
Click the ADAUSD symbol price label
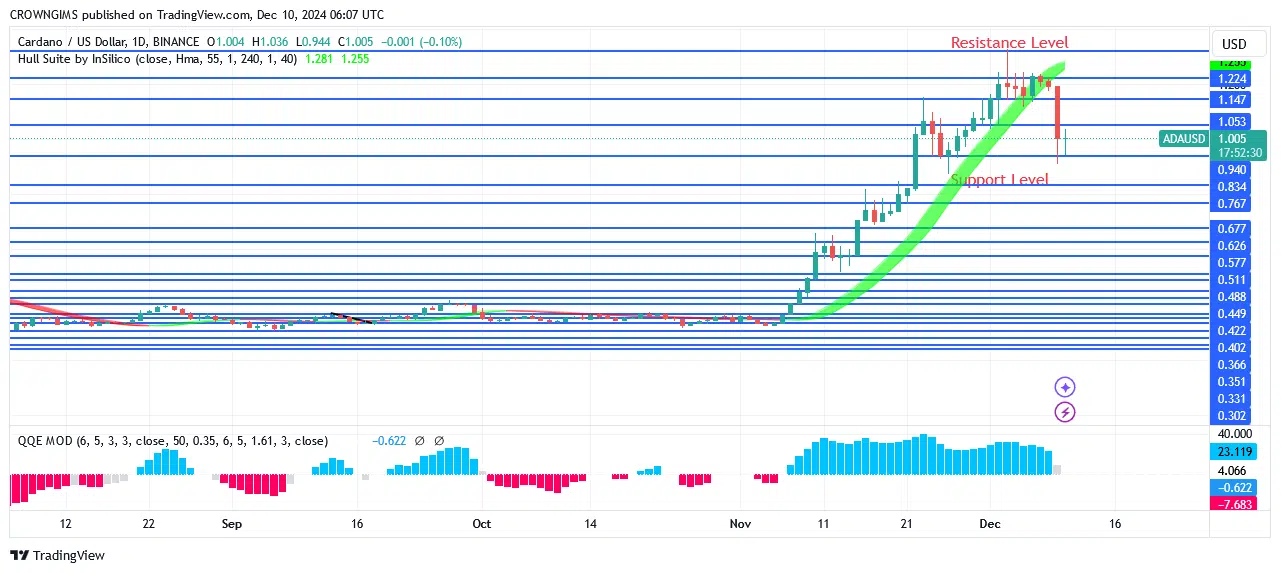point(1185,139)
